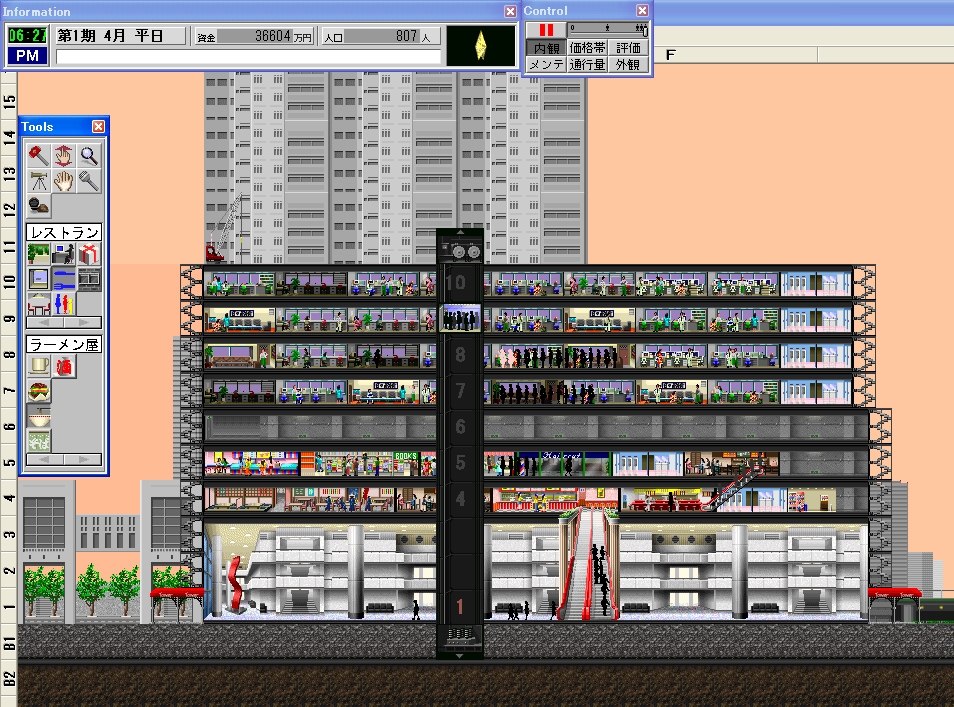Select the rock and helmet tool
The height and width of the screenshot is (707, 954).
coord(38,206)
